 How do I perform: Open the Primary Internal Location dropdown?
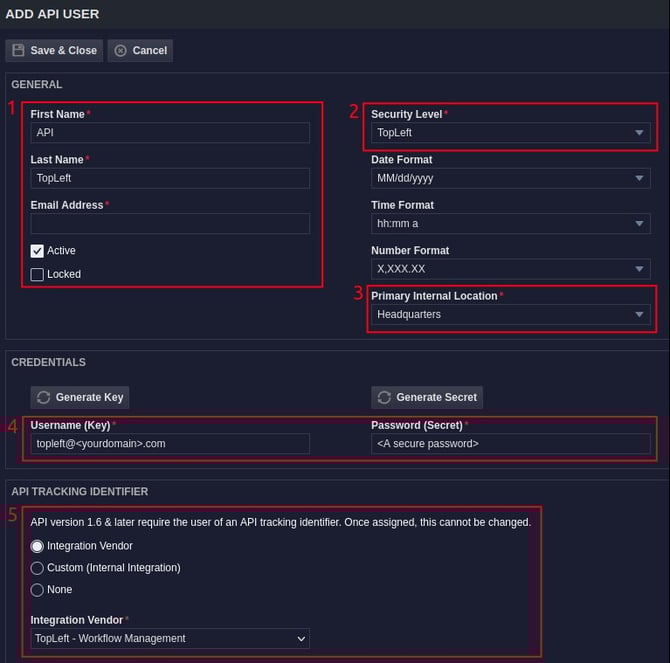coord(510,315)
